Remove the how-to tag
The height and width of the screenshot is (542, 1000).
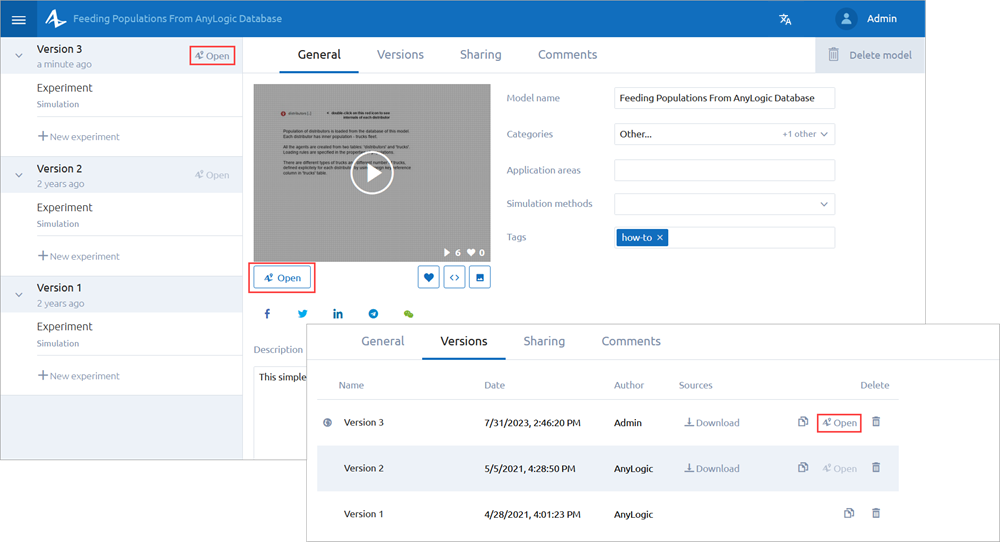(660, 237)
